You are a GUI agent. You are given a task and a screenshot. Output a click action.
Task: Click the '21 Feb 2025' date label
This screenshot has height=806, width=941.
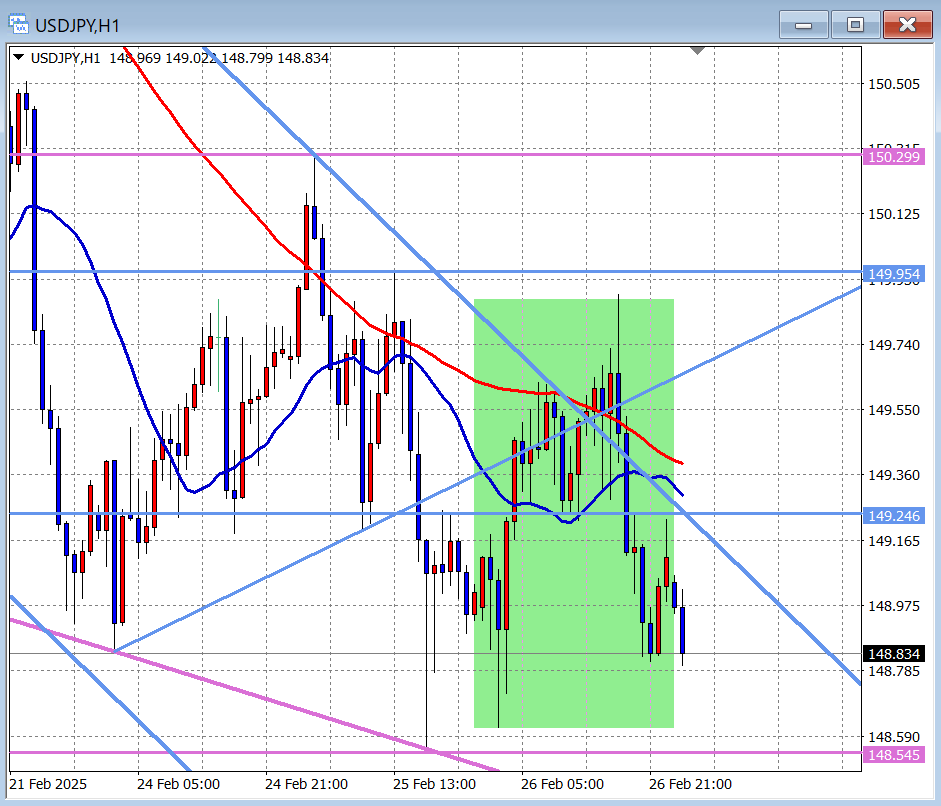(48, 784)
